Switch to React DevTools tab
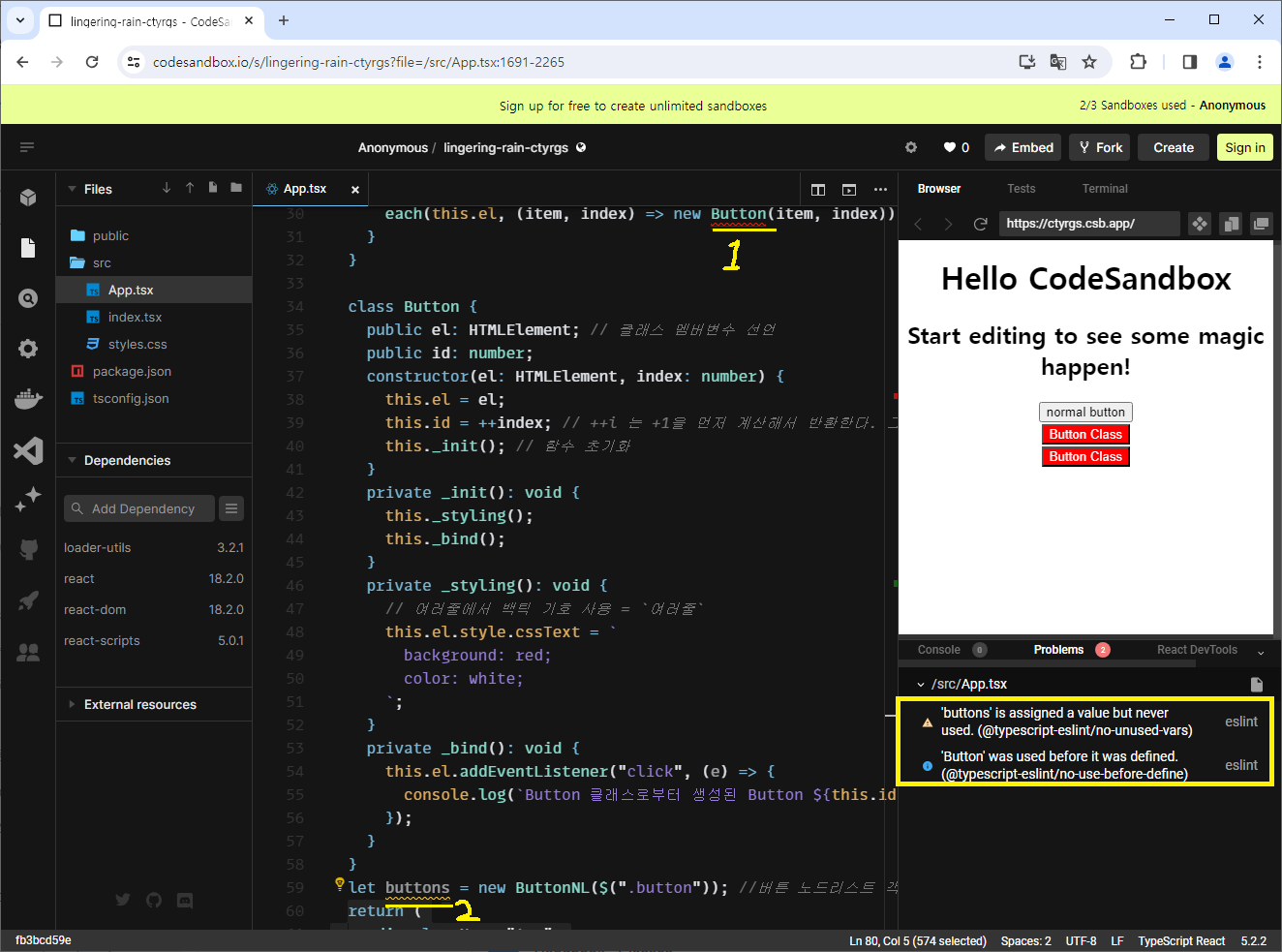Screen dimensions: 1282x952 tap(1197, 650)
